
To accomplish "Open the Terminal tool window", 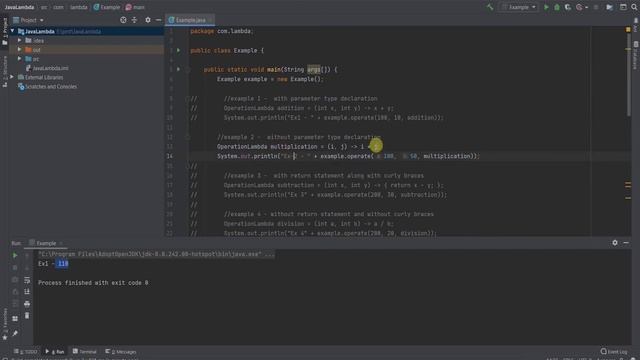I will coord(84,351).
